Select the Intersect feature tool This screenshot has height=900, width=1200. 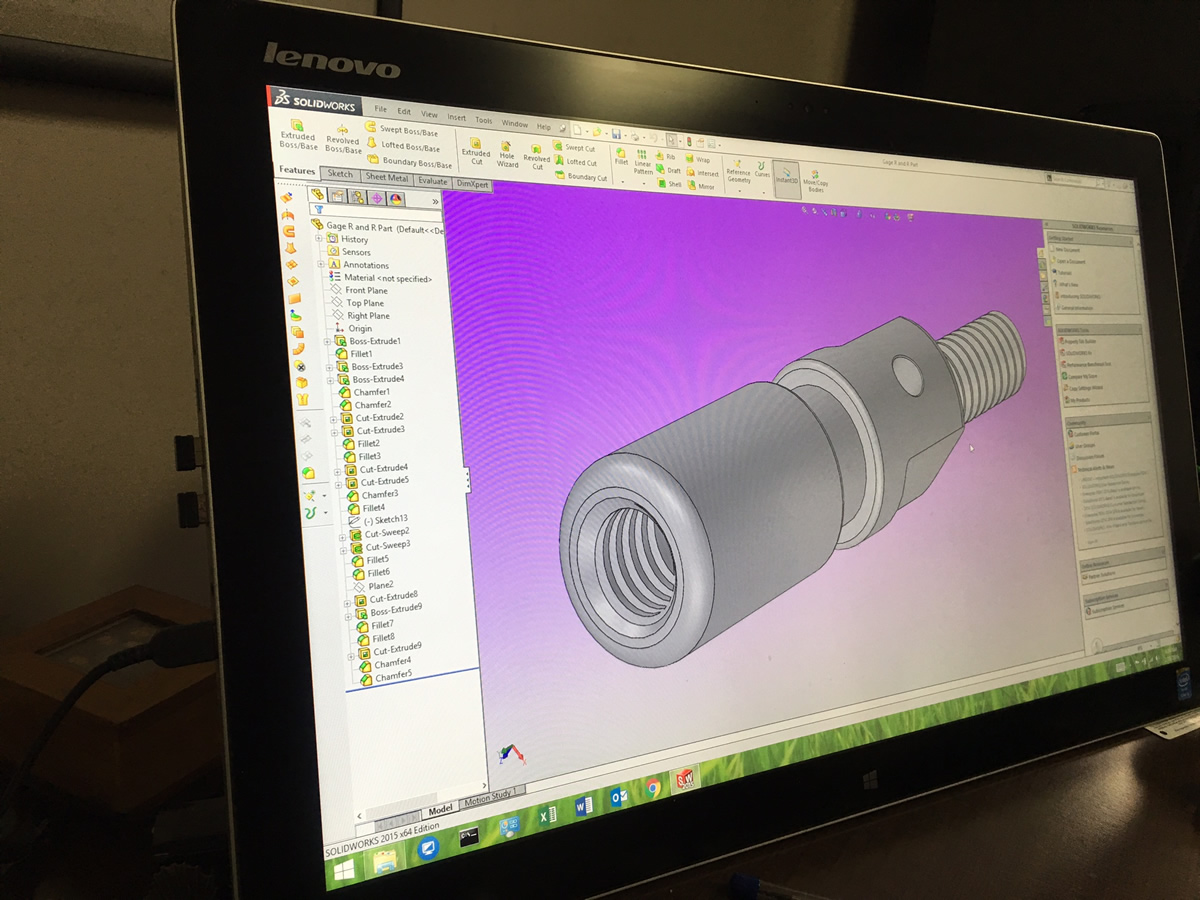702,173
